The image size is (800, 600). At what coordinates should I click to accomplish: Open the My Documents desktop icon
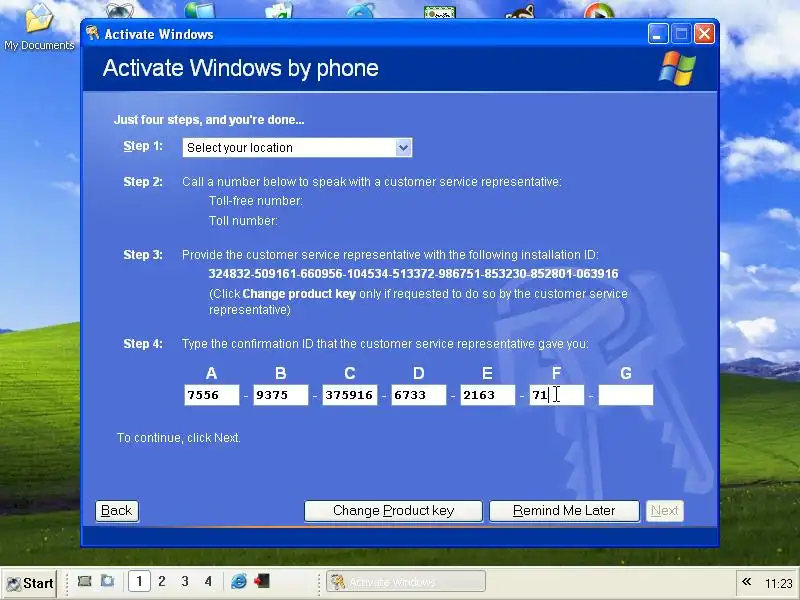tap(39, 26)
